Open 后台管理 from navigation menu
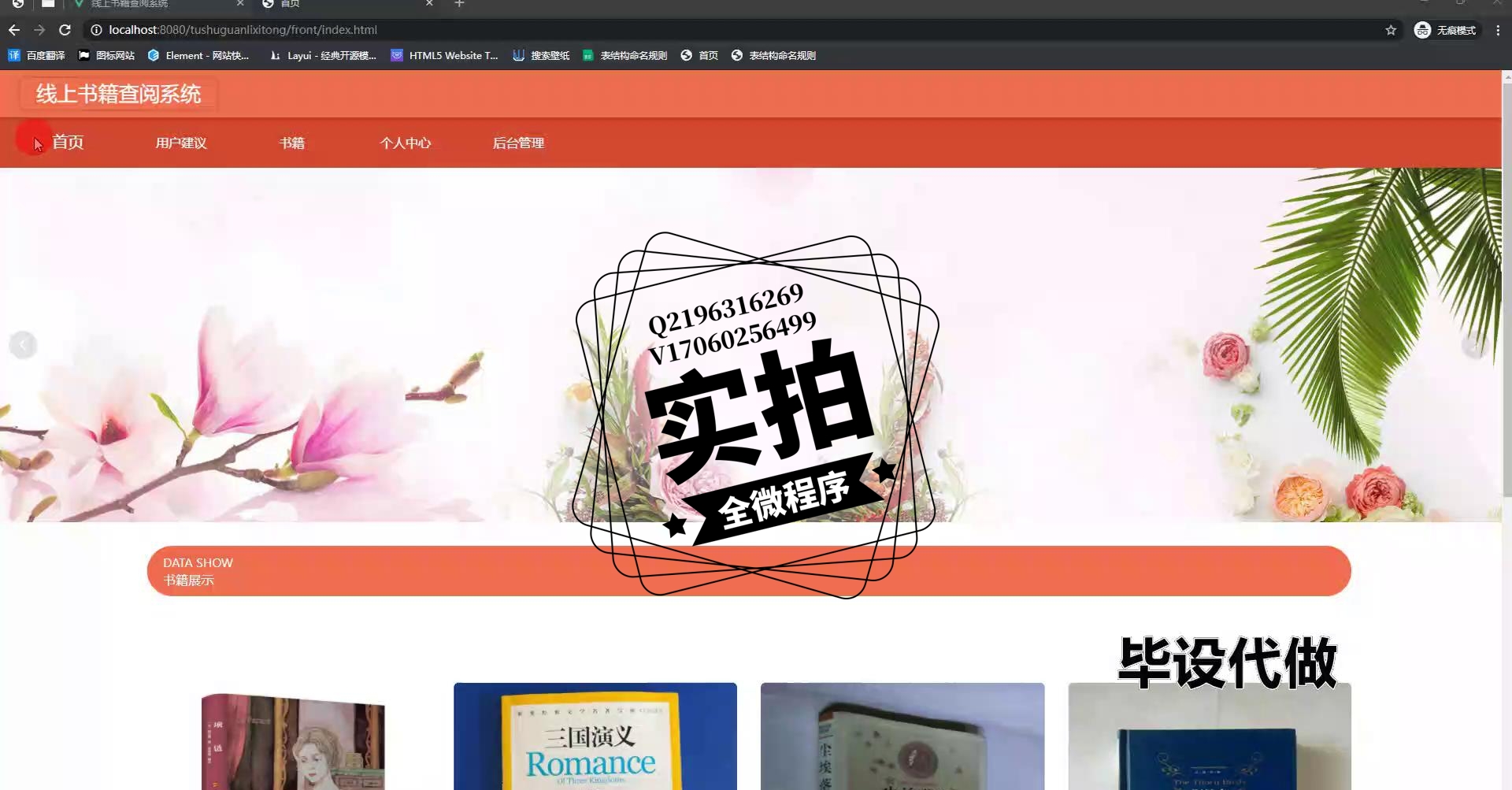The height and width of the screenshot is (790, 1512). (518, 143)
